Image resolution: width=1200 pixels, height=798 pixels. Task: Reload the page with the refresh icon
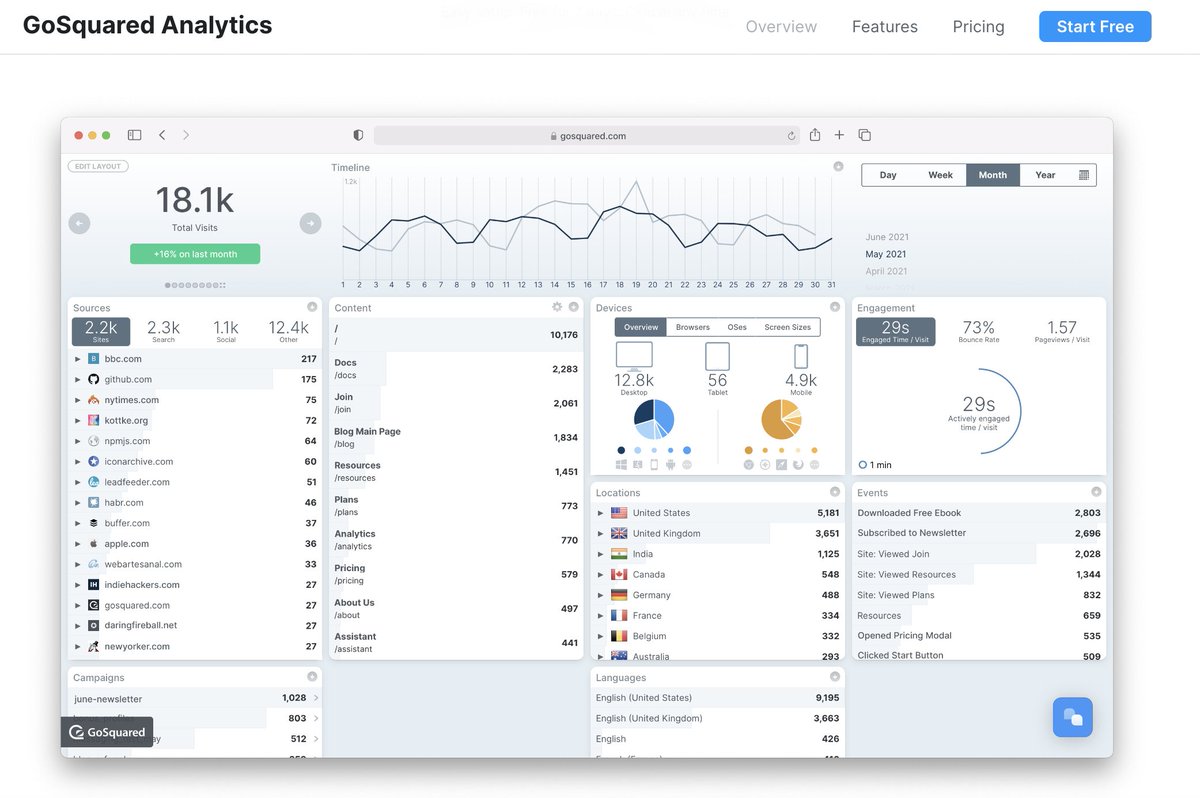coord(792,136)
